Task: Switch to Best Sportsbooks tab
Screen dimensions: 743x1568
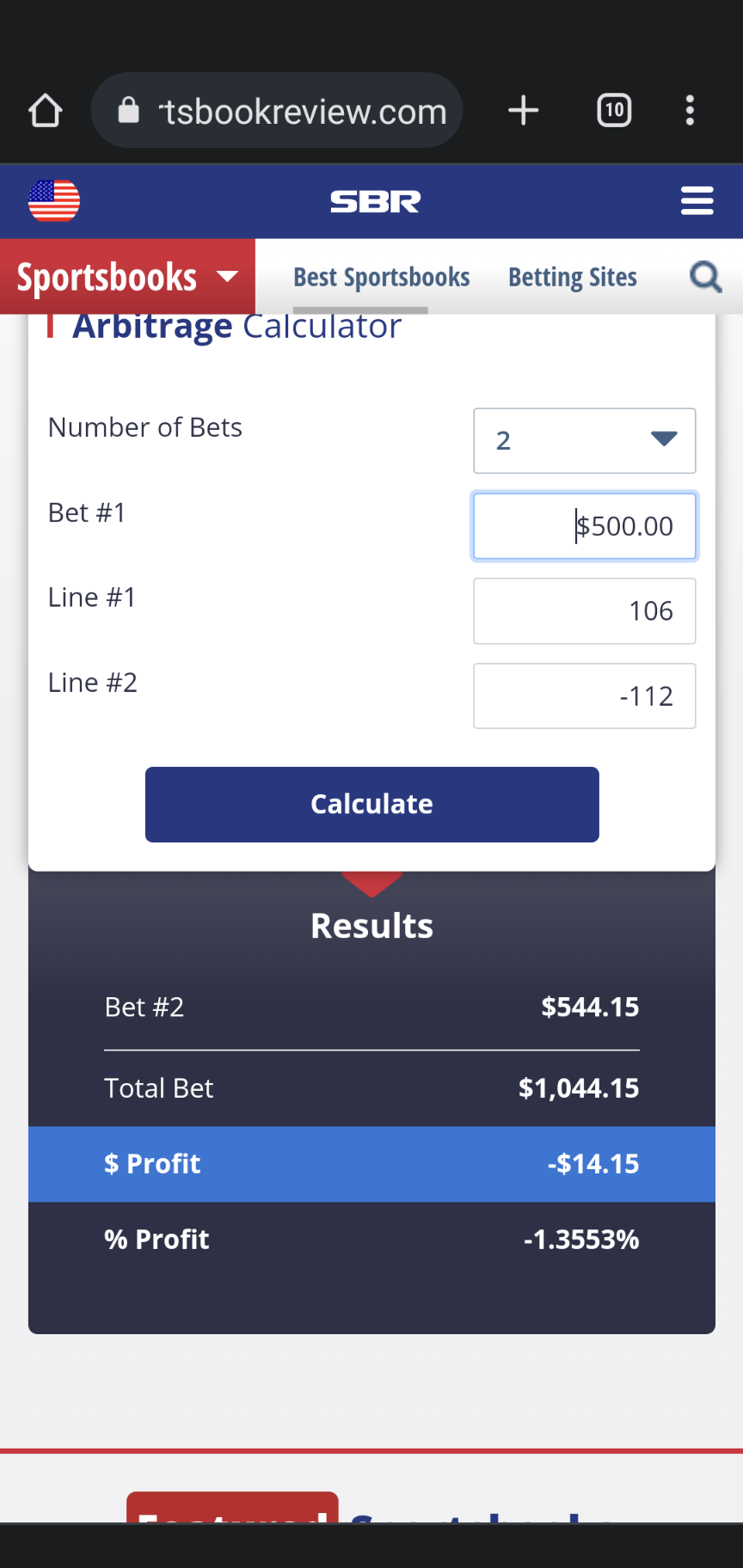Action: pyautogui.click(x=382, y=277)
